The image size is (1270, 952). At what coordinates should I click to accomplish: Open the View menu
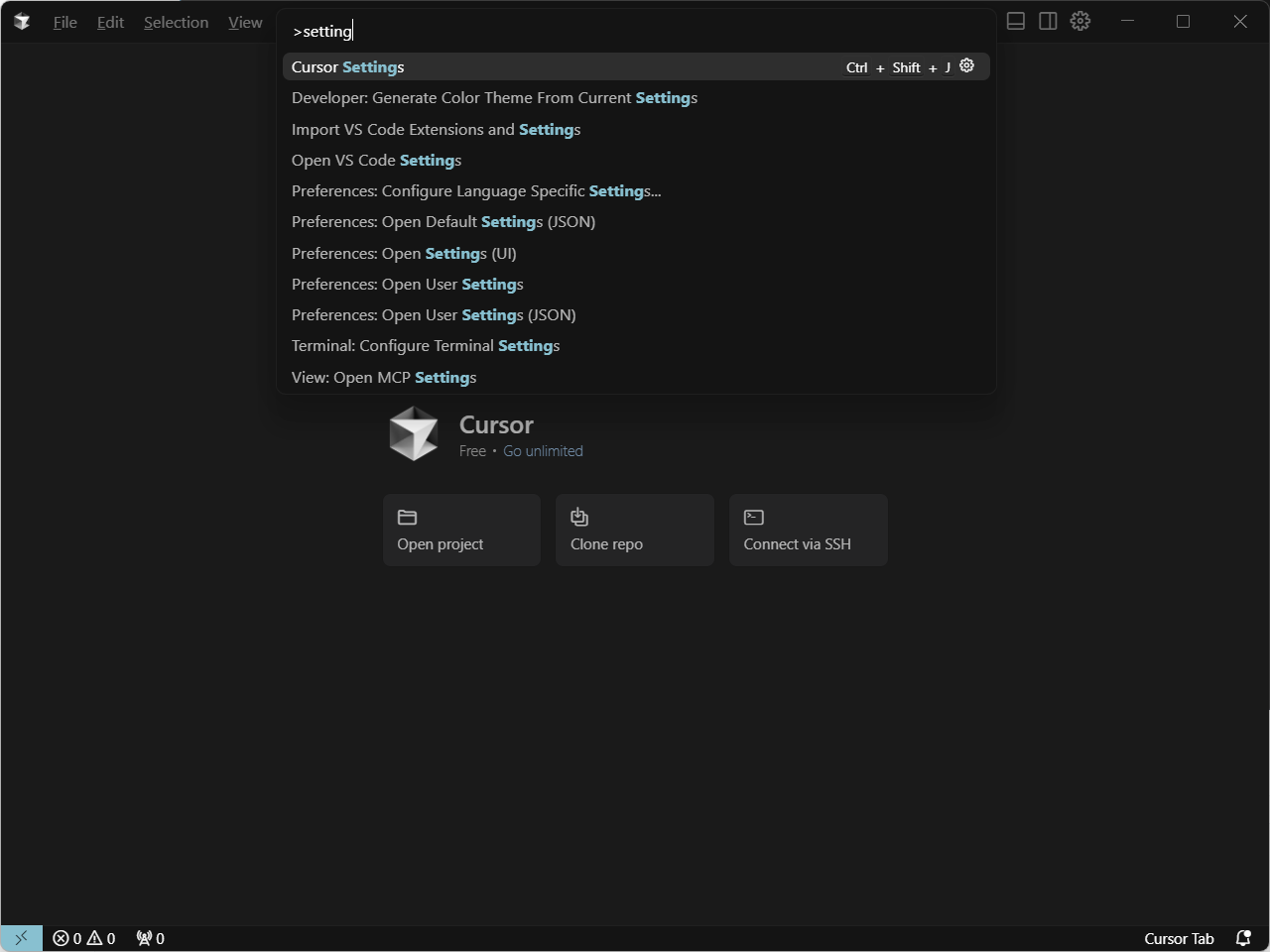tap(245, 22)
